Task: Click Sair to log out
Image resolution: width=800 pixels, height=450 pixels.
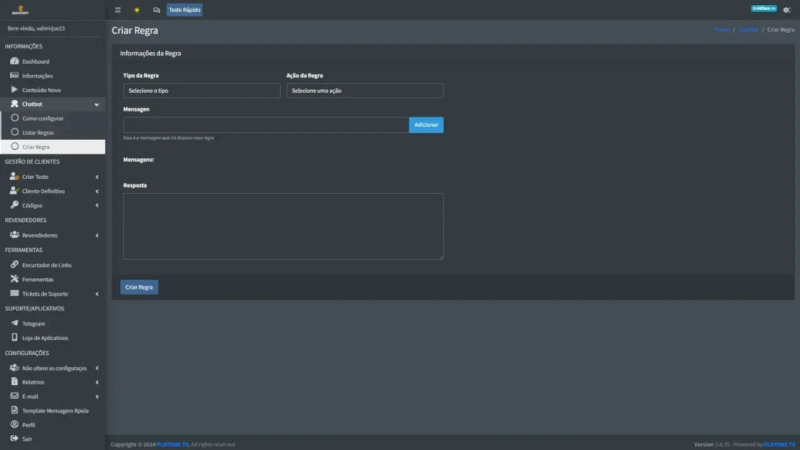Action: [27, 439]
